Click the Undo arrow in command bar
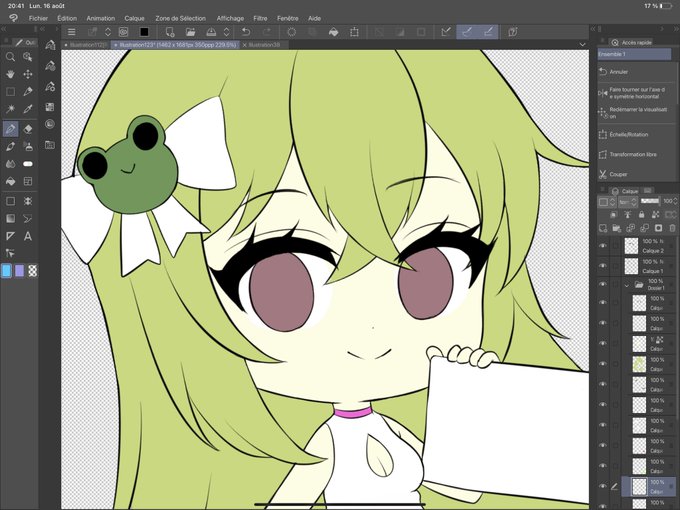 click(246, 32)
